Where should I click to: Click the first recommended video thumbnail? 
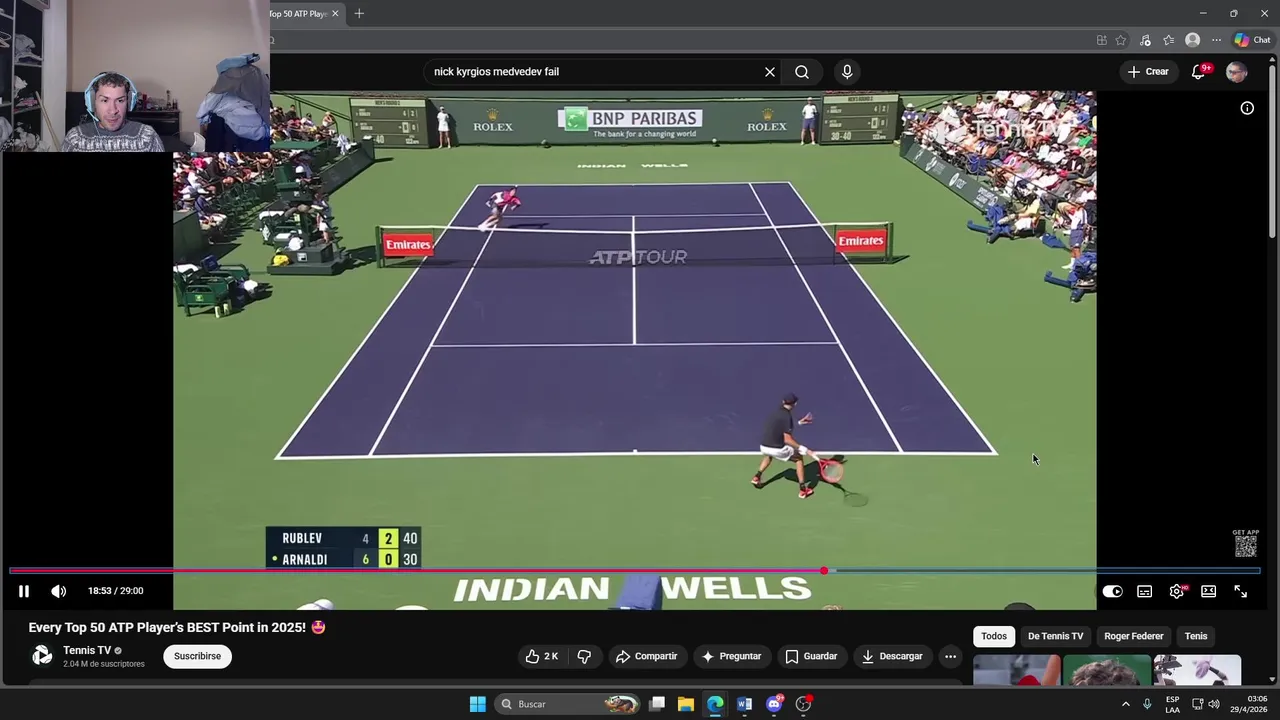point(1016,670)
